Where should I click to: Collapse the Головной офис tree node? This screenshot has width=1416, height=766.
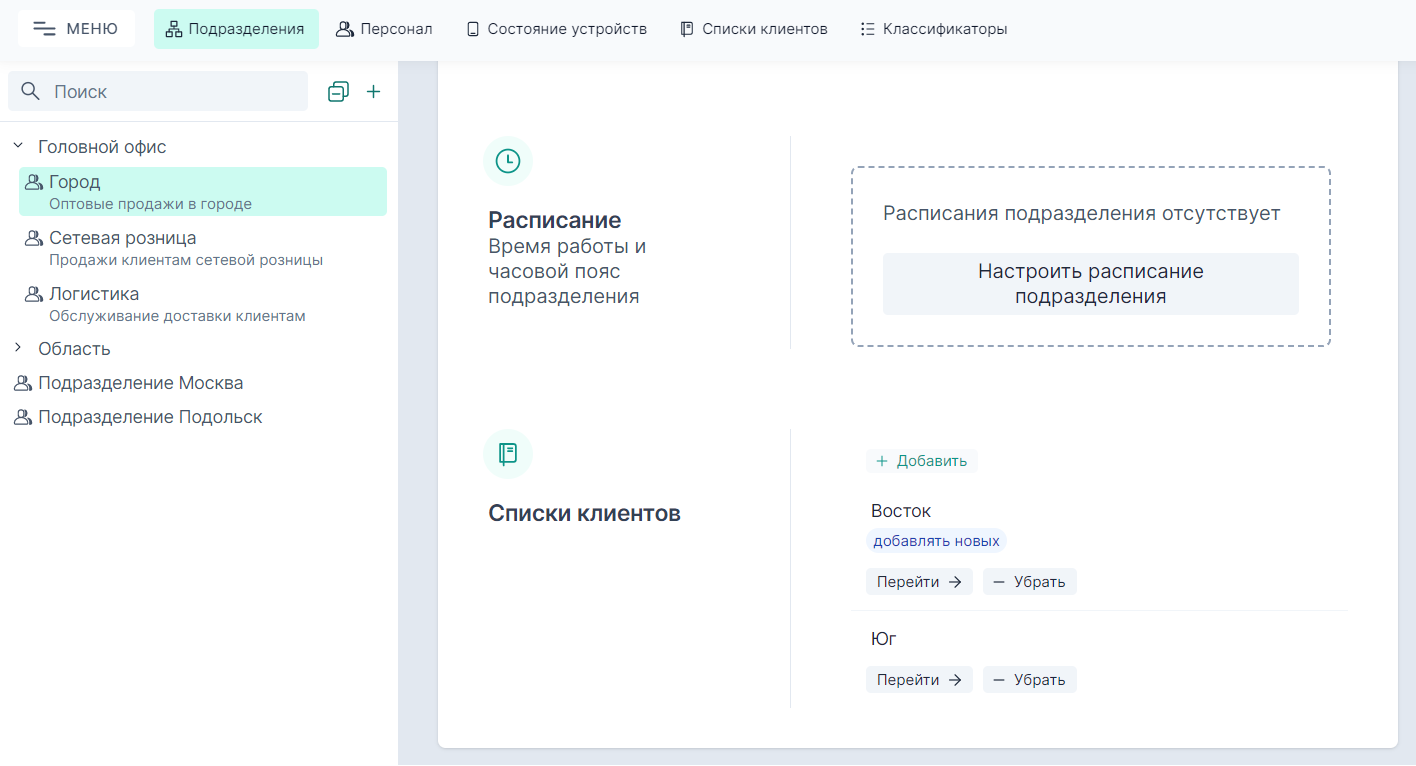click(16, 145)
